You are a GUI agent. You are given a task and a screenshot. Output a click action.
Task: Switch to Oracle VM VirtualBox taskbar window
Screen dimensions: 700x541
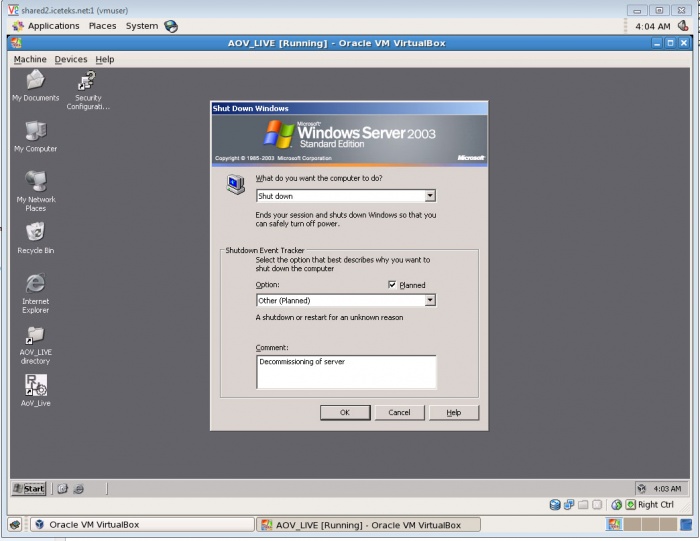click(x=142, y=524)
